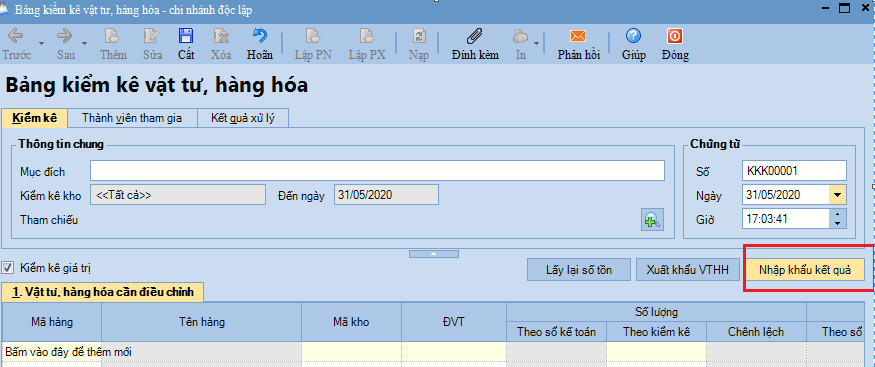
Task: Toggle the Kiểm kê giá trị checkbox
Action: 8,268
